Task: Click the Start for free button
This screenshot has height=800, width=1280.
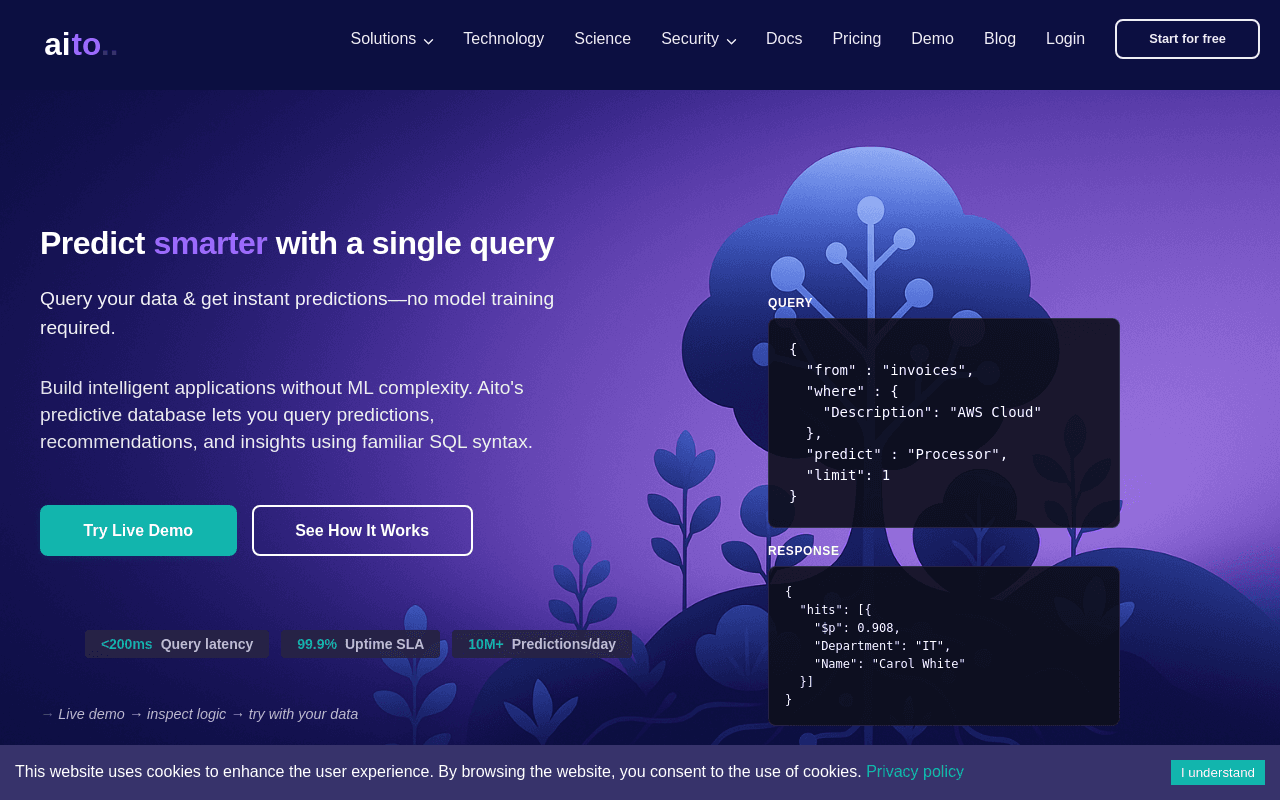Action: (x=1187, y=39)
